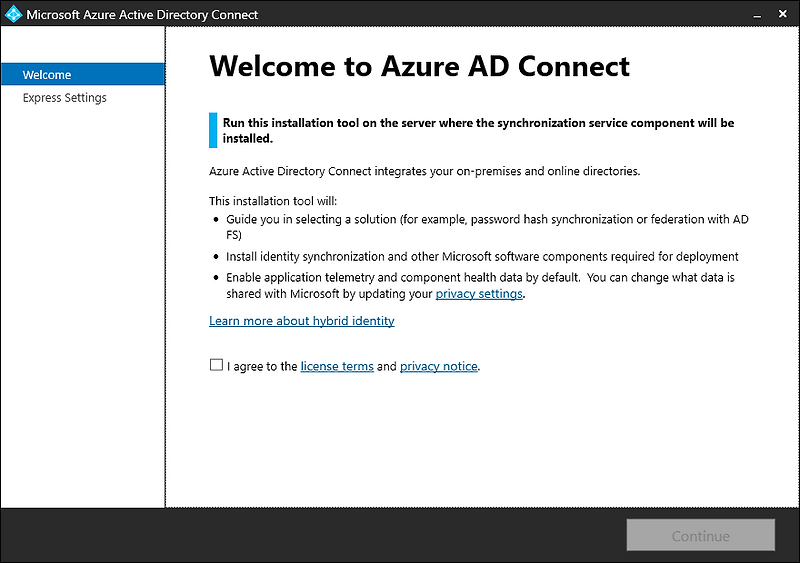Click the blue accent bar beside the notice
The image size is (800, 563).
pos(212,130)
